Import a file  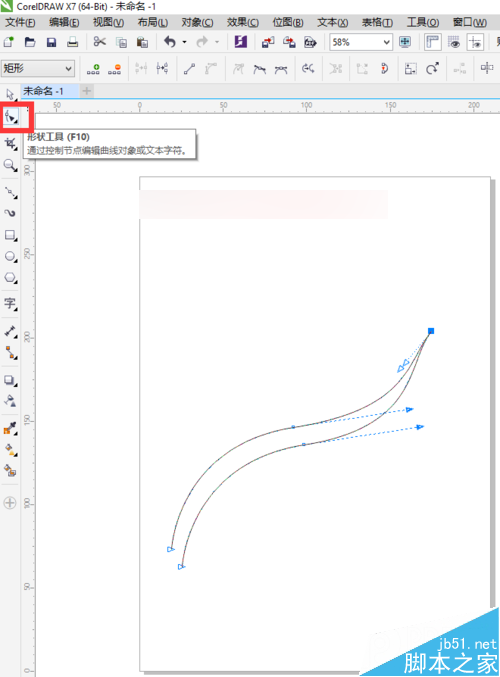(268, 42)
